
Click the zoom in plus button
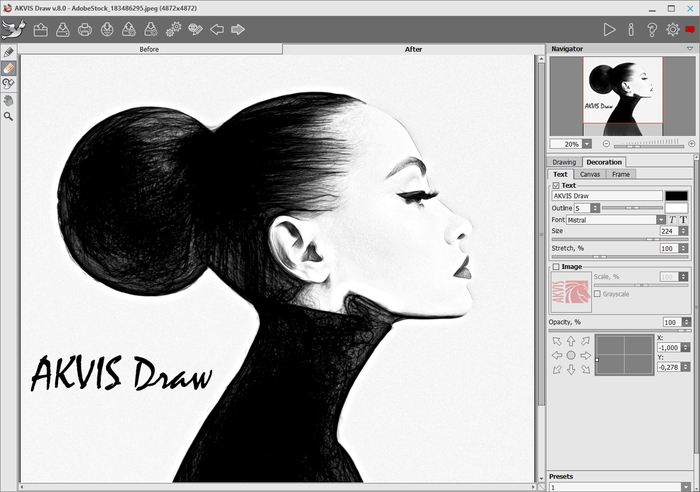[692, 144]
